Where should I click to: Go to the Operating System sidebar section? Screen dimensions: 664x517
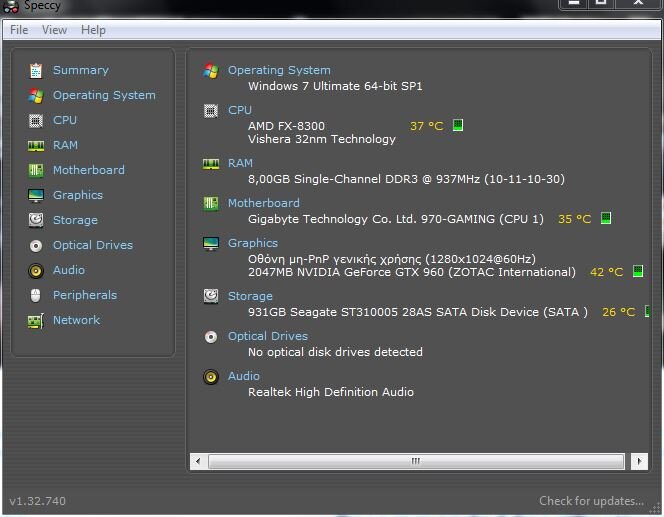click(104, 95)
